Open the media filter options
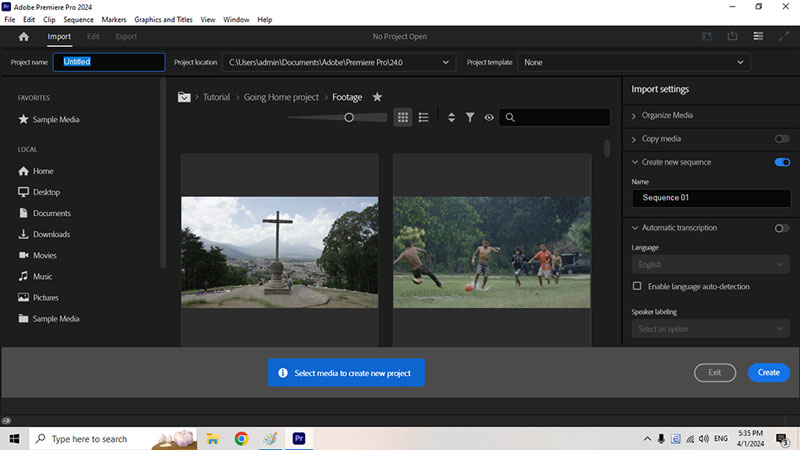This screenshot has width=800, height=450. (470, 117)
